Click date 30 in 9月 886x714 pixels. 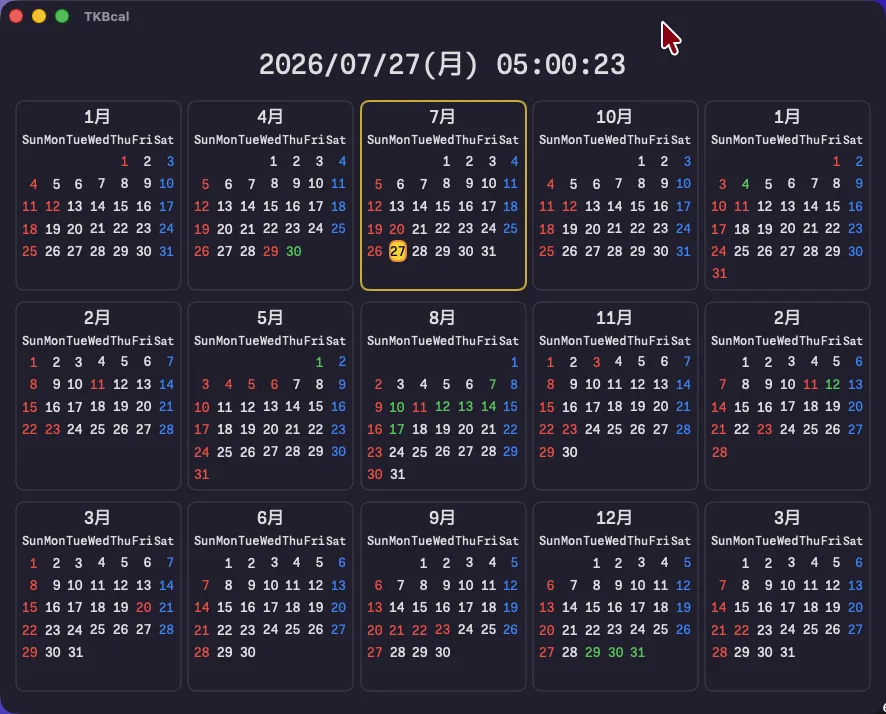click(x=442, y=652)
